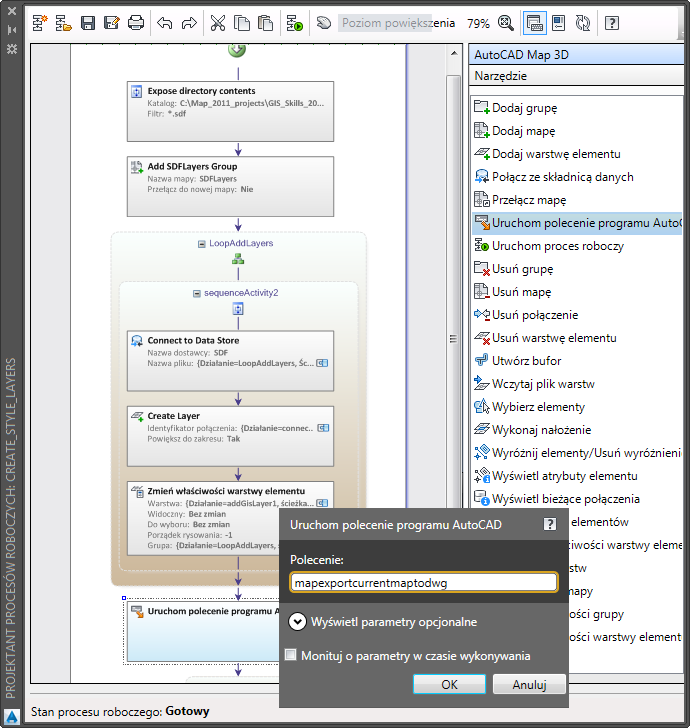Select Dodaj warstwę elementu tool
Image resolution: width=690 pixels, height=728 pixels.
pos(578,154)
